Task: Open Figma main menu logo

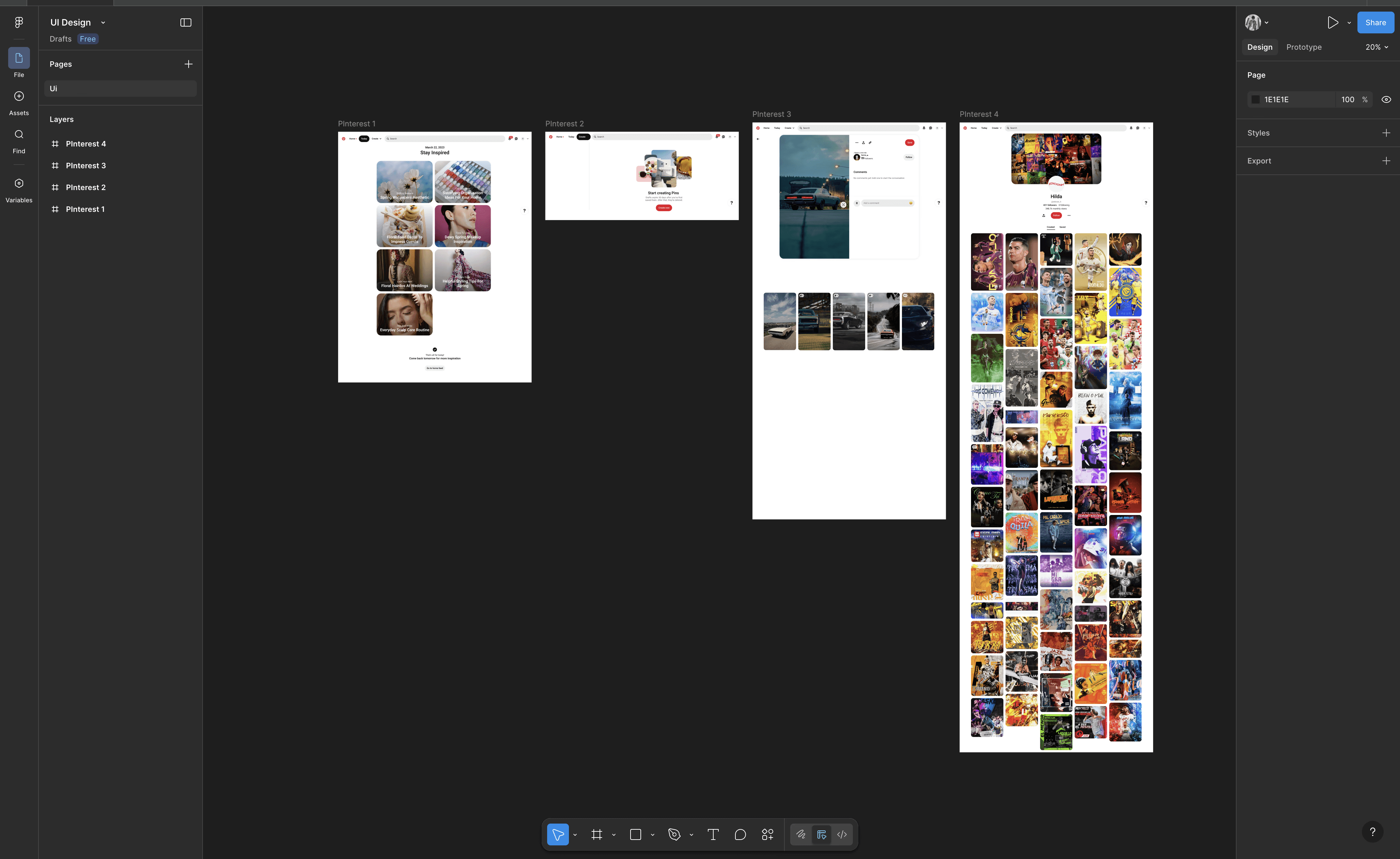Action: (x=19, y=22)
